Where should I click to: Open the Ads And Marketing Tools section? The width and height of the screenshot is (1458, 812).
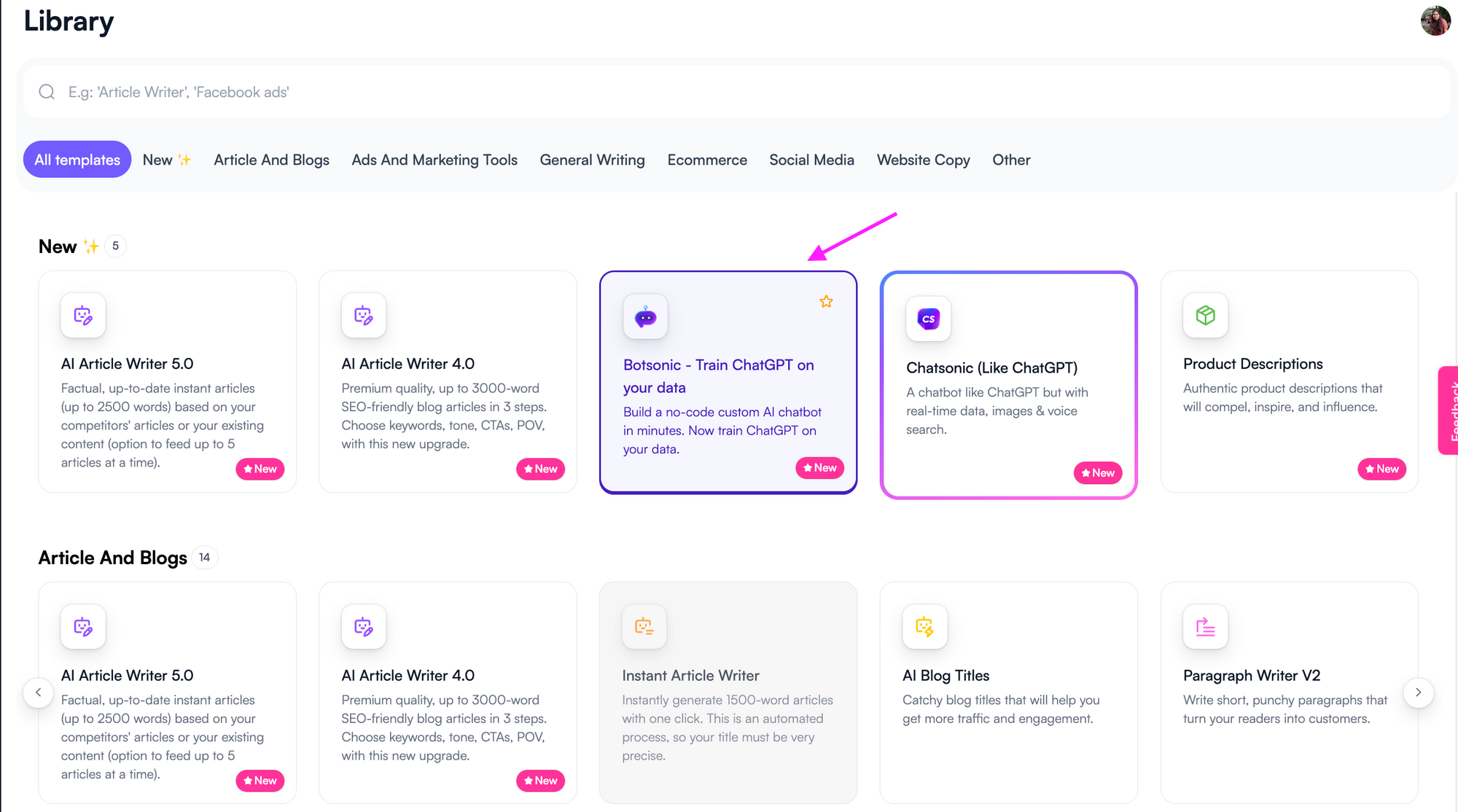point(433,159)
